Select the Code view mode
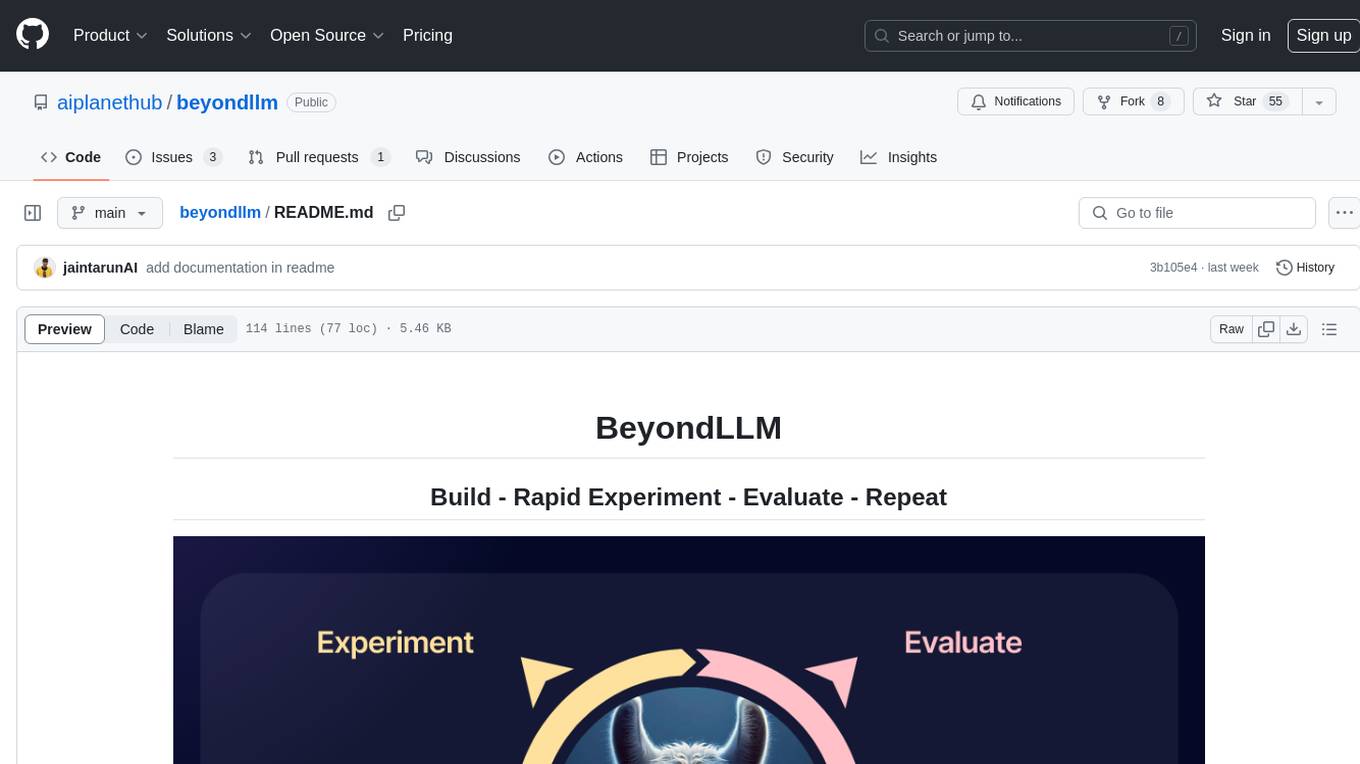Screen dimensions: 1360x764 tap(137, 329)
